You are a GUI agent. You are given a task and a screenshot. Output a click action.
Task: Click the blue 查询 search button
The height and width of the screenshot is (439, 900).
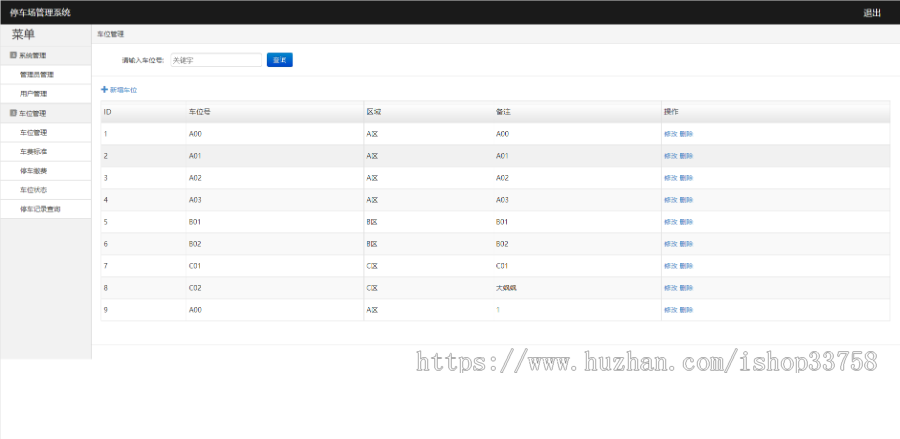point(280,60)
